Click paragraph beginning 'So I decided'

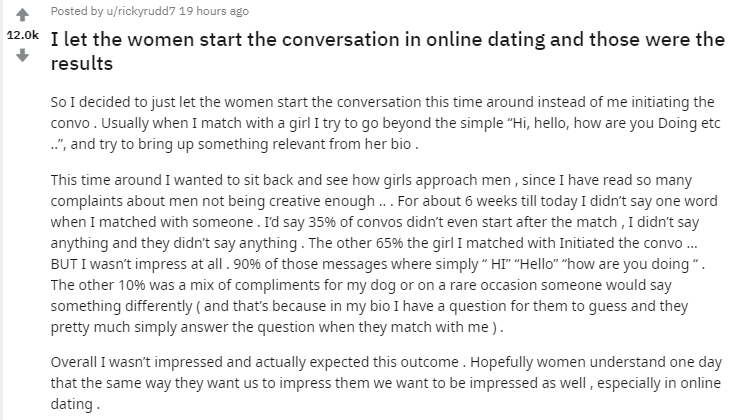[380, 122]
